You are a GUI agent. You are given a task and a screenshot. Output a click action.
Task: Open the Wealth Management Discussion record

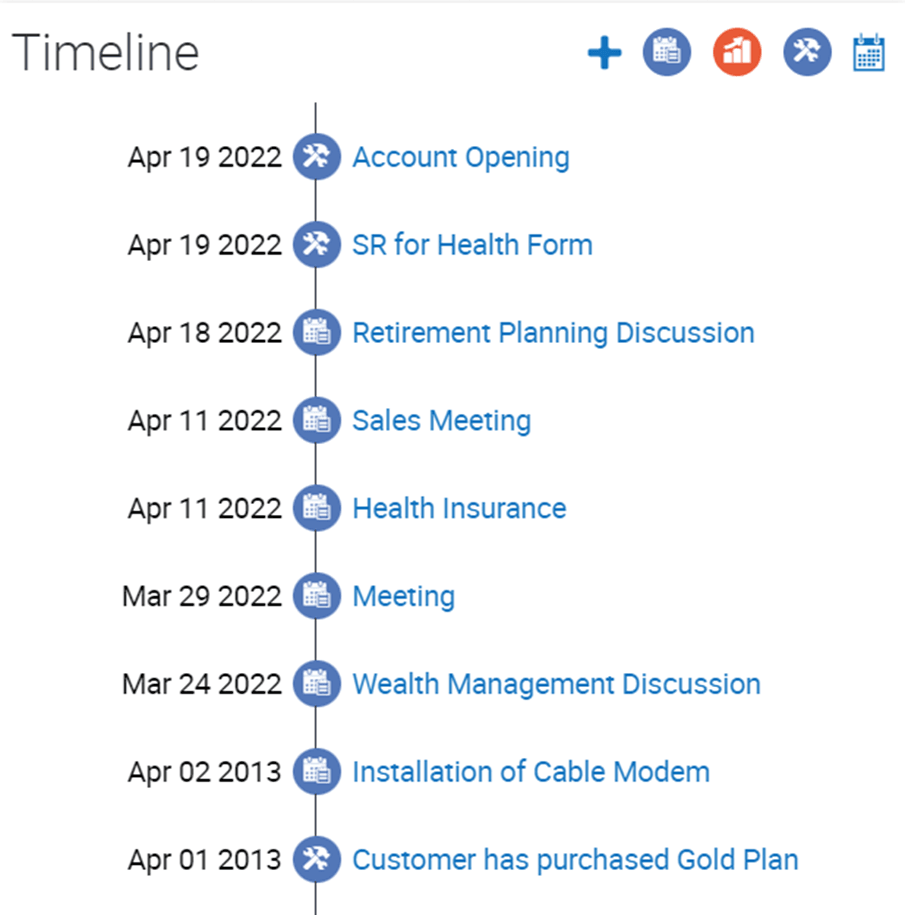[x=556, y=684]
